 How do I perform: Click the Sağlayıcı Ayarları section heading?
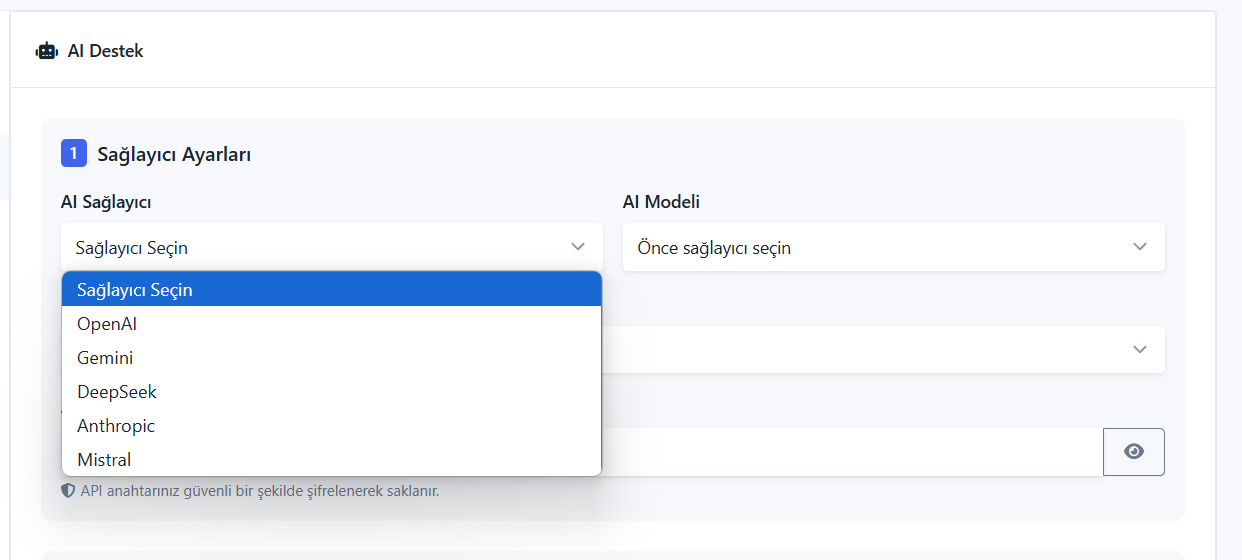[174, 154]
